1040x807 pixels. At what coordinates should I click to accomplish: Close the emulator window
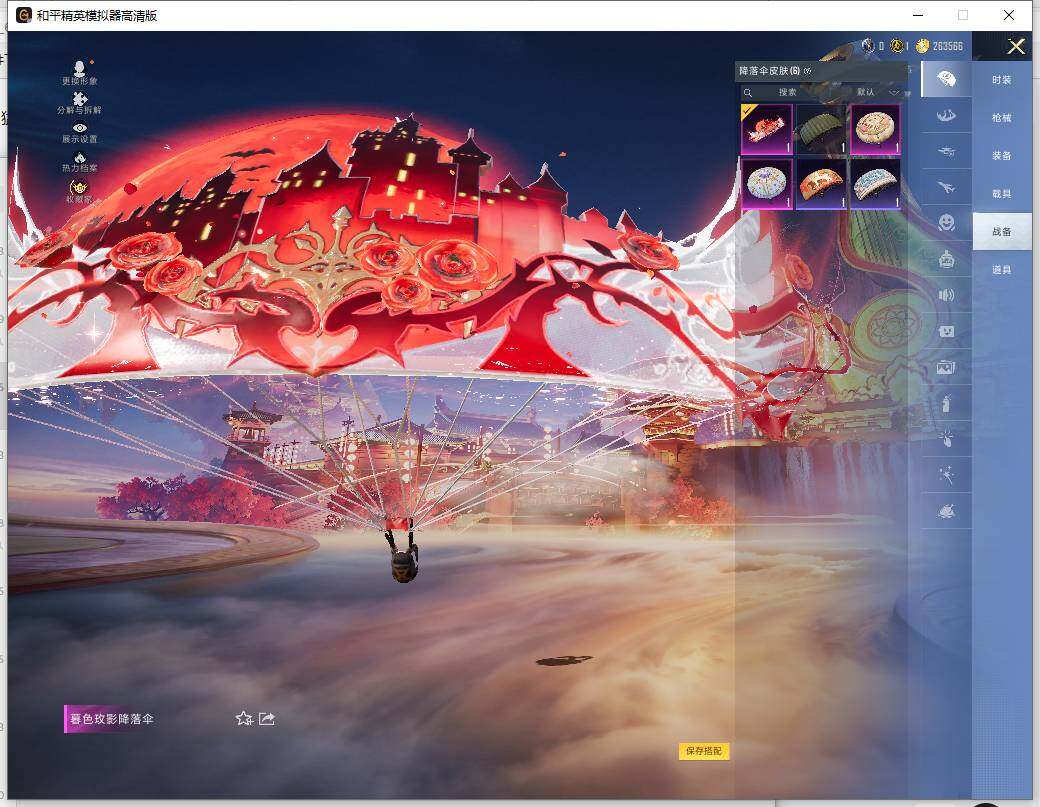1009,15
